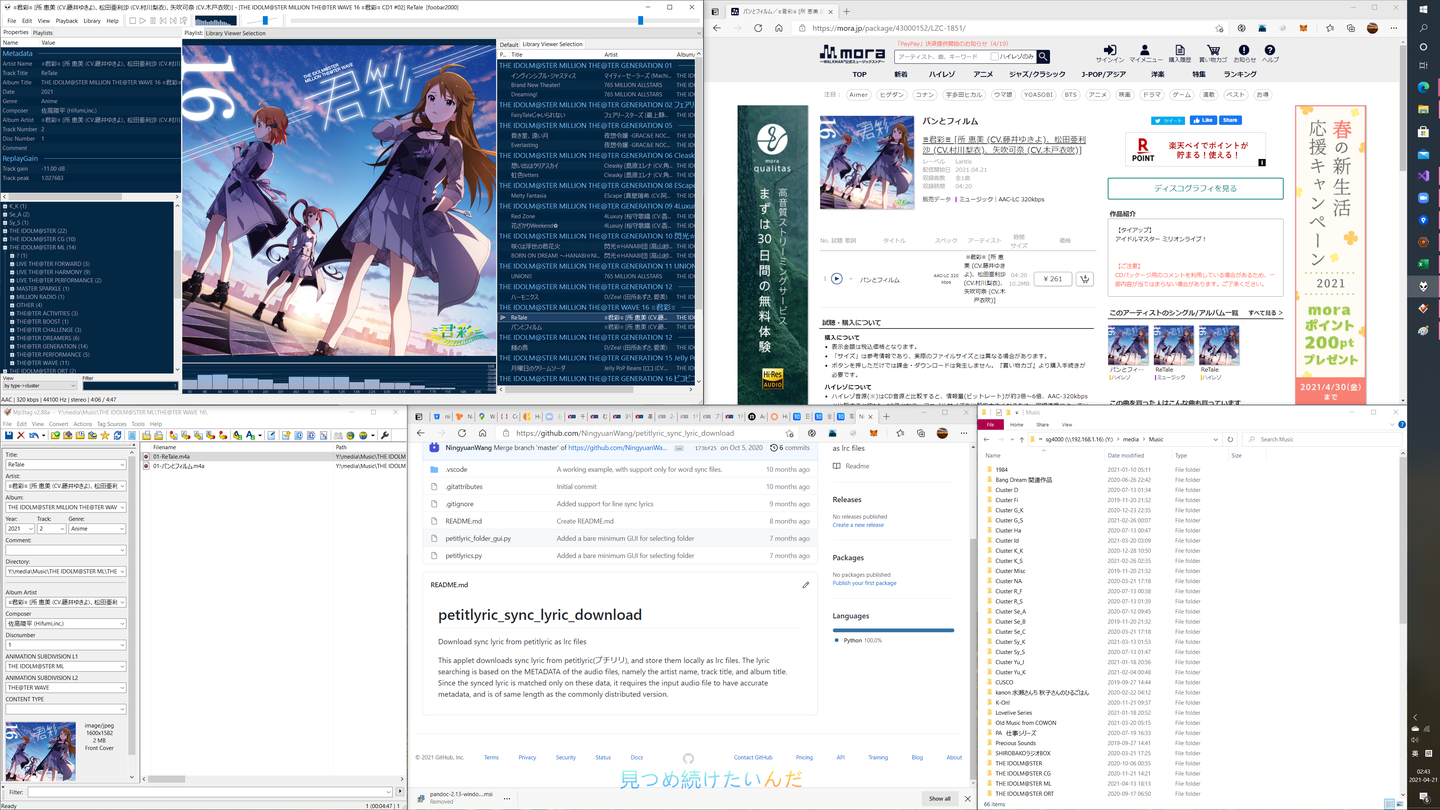Click cart icon beside the ¥261 price
The width and height of the screenshot is (1440, 810).
(1084, 279)
